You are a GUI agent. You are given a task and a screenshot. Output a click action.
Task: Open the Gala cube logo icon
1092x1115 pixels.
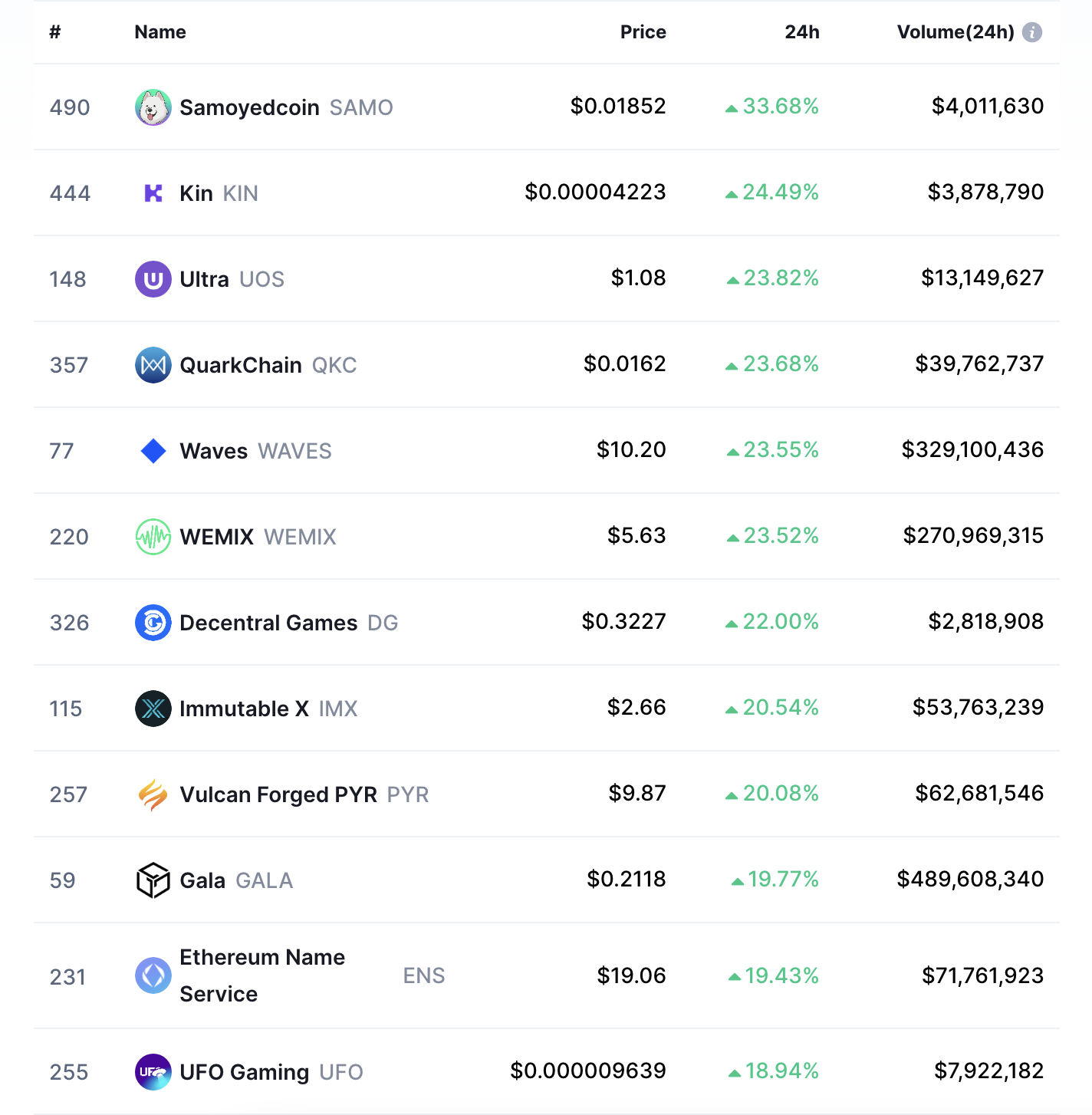[x=153, y=880]
